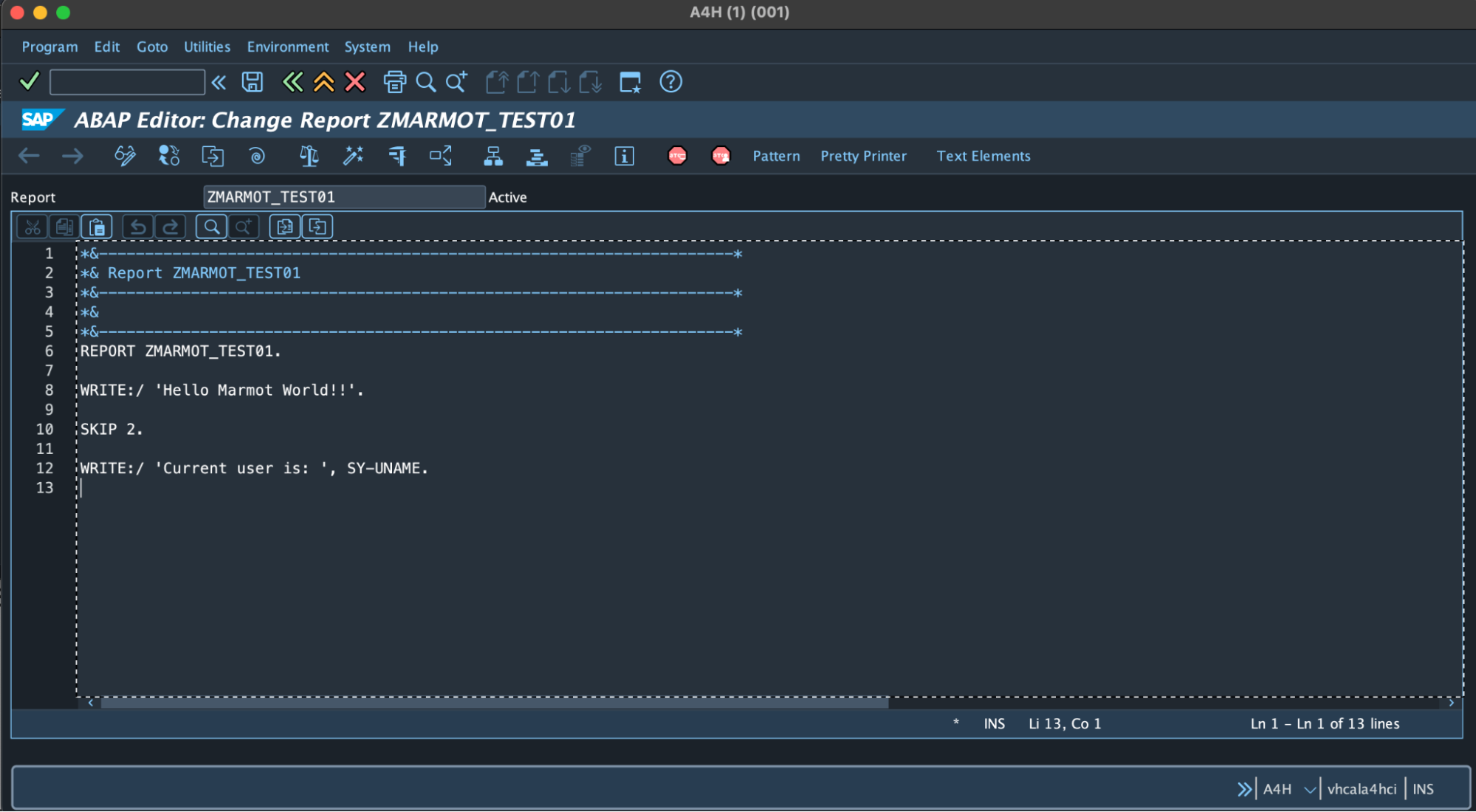
Task: Open the Goto menu
Action: pyautogui.click(x=152, y=47)
